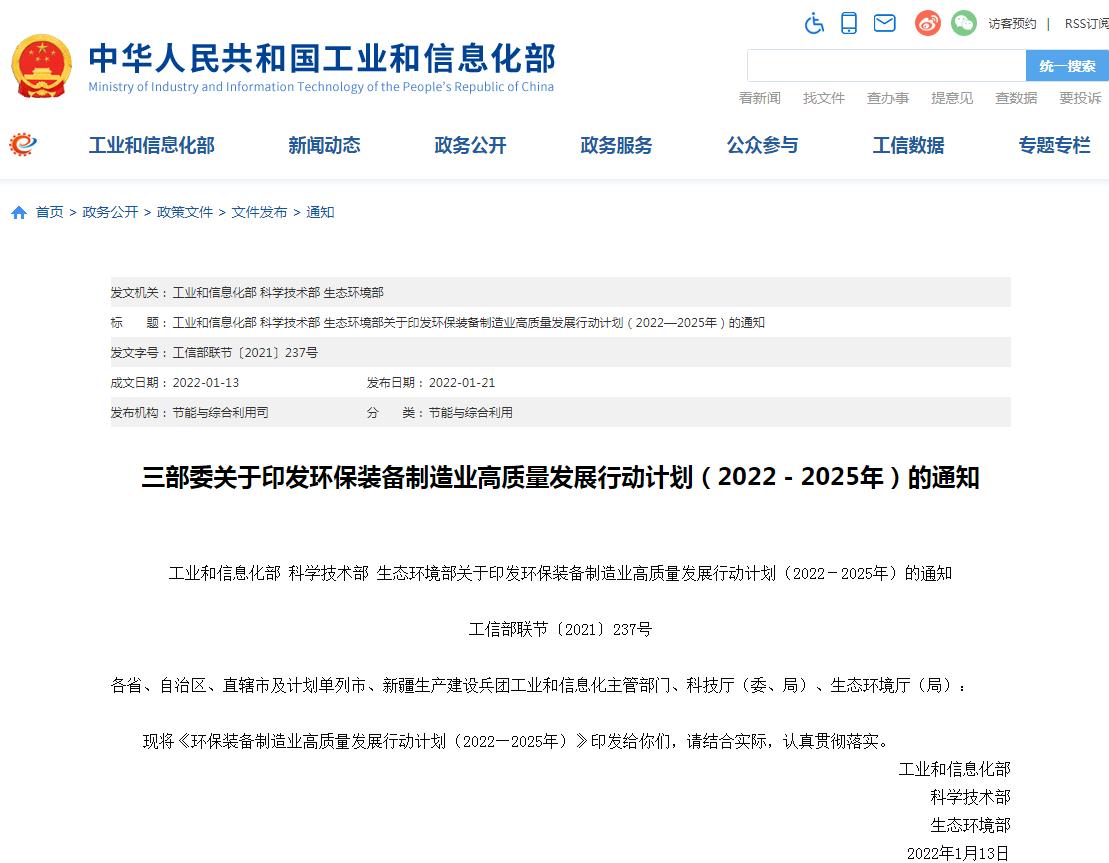Click the 生态环境部 signature line

[970, 825]
